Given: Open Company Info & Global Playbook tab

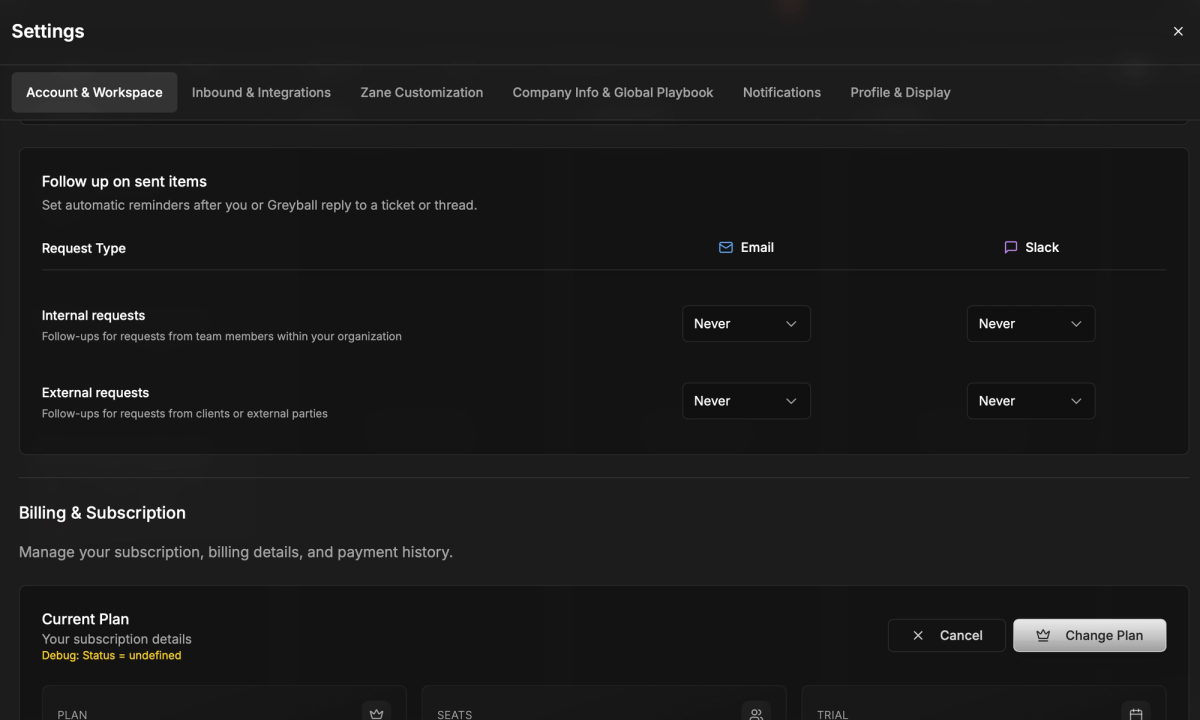Looking at the screenshot, I should pyautogui.click(x=613, y=92).
